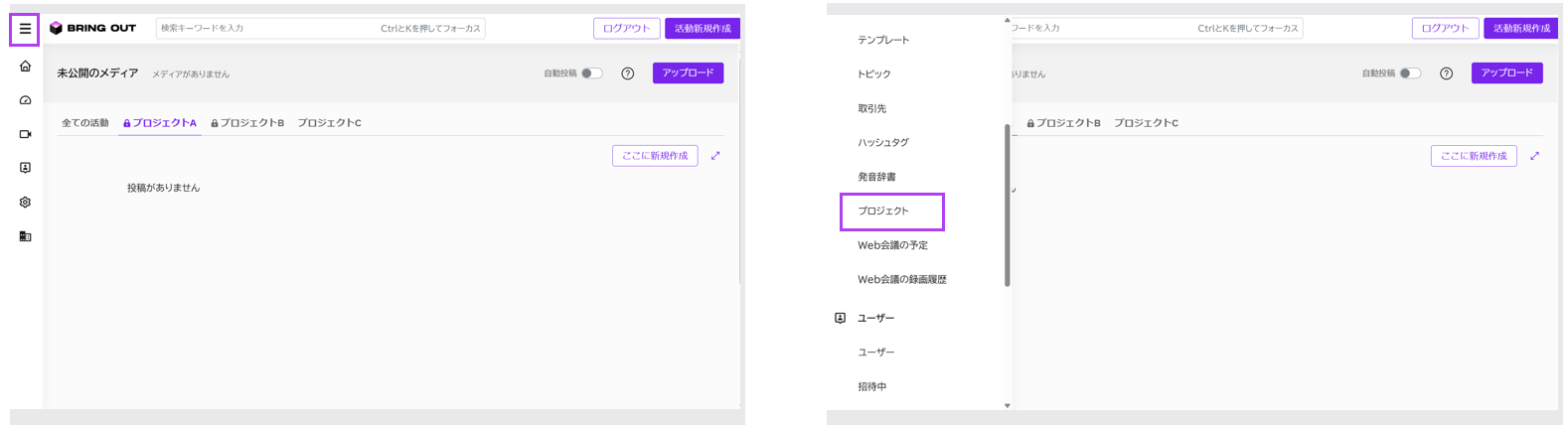Viewport: 1568px width, 425px height.
Task: Select the プロジェクト menu item
Action: click(883, 212)
